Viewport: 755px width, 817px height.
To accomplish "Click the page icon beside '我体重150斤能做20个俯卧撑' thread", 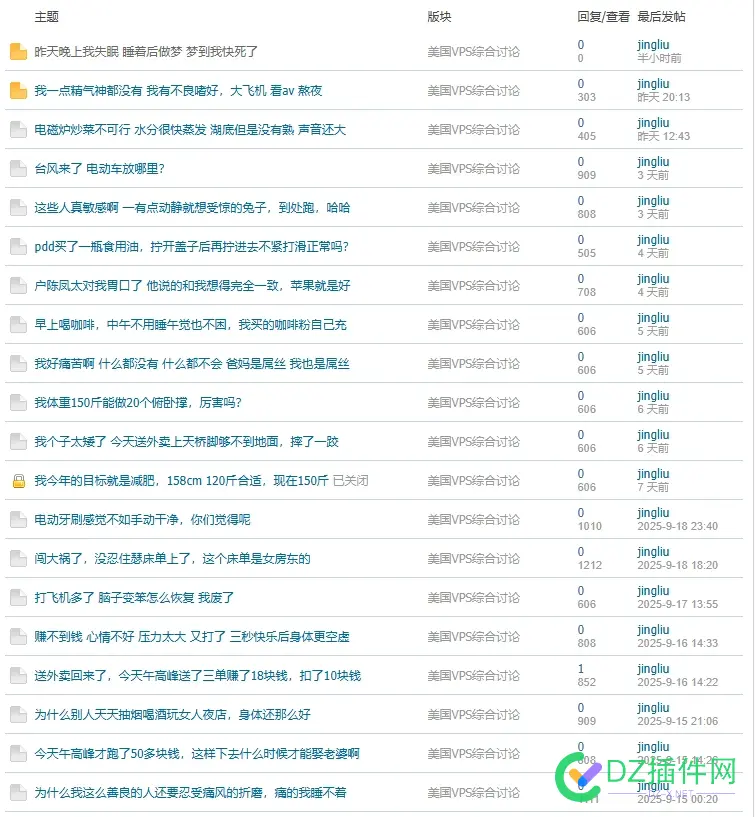I will (18, 403).
